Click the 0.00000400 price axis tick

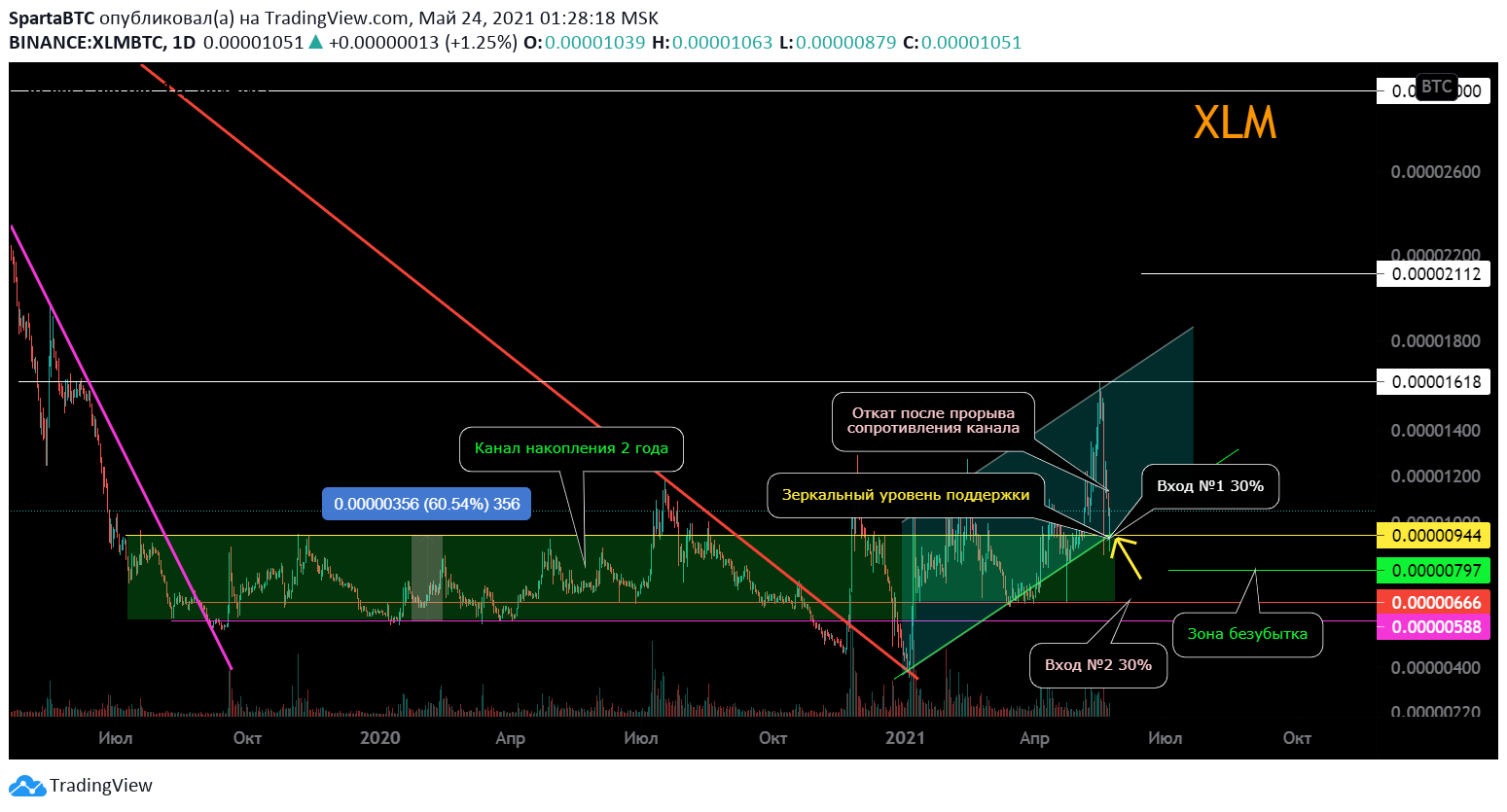click(1436, 668)
